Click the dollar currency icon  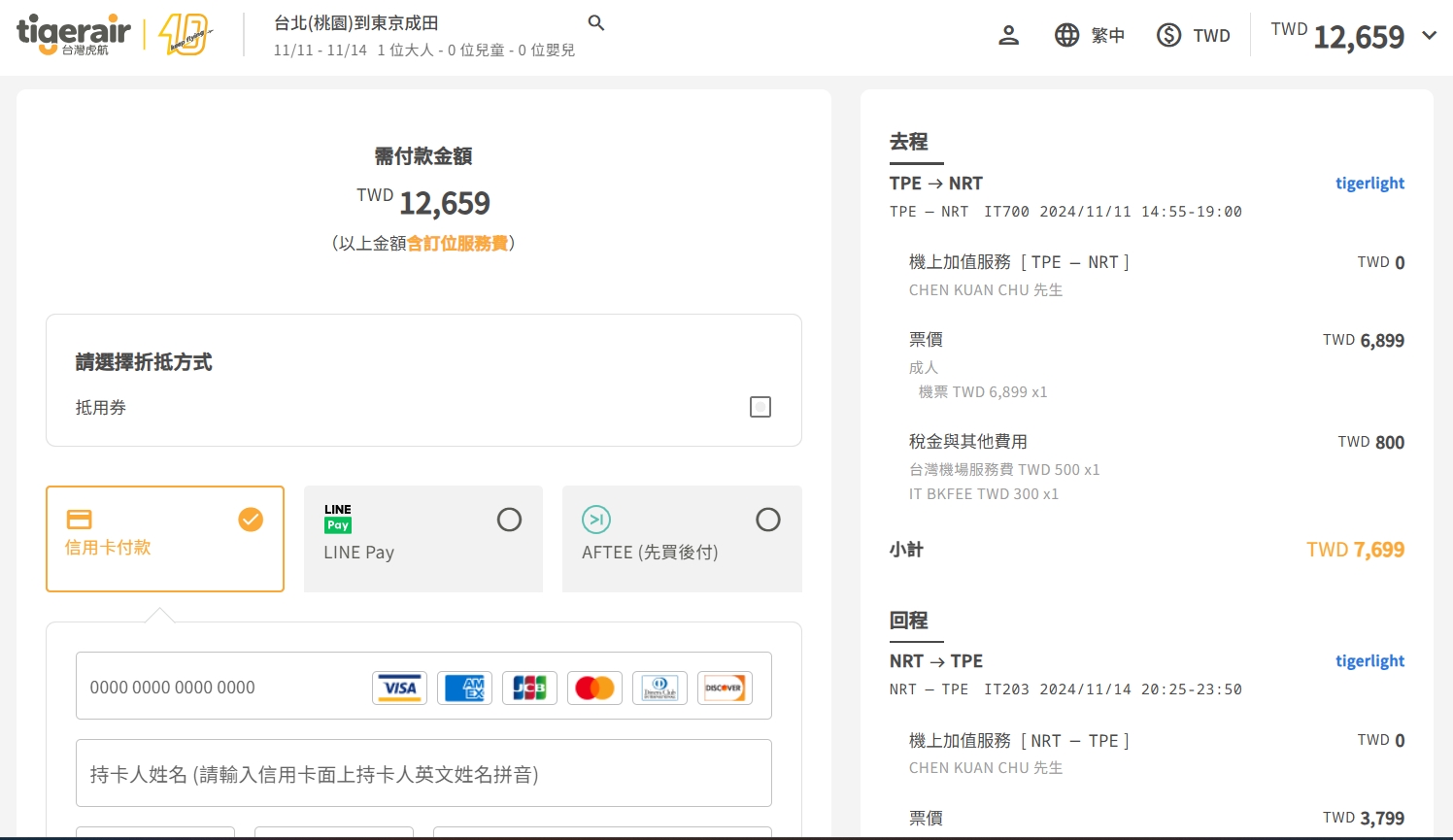[1168, 36]
